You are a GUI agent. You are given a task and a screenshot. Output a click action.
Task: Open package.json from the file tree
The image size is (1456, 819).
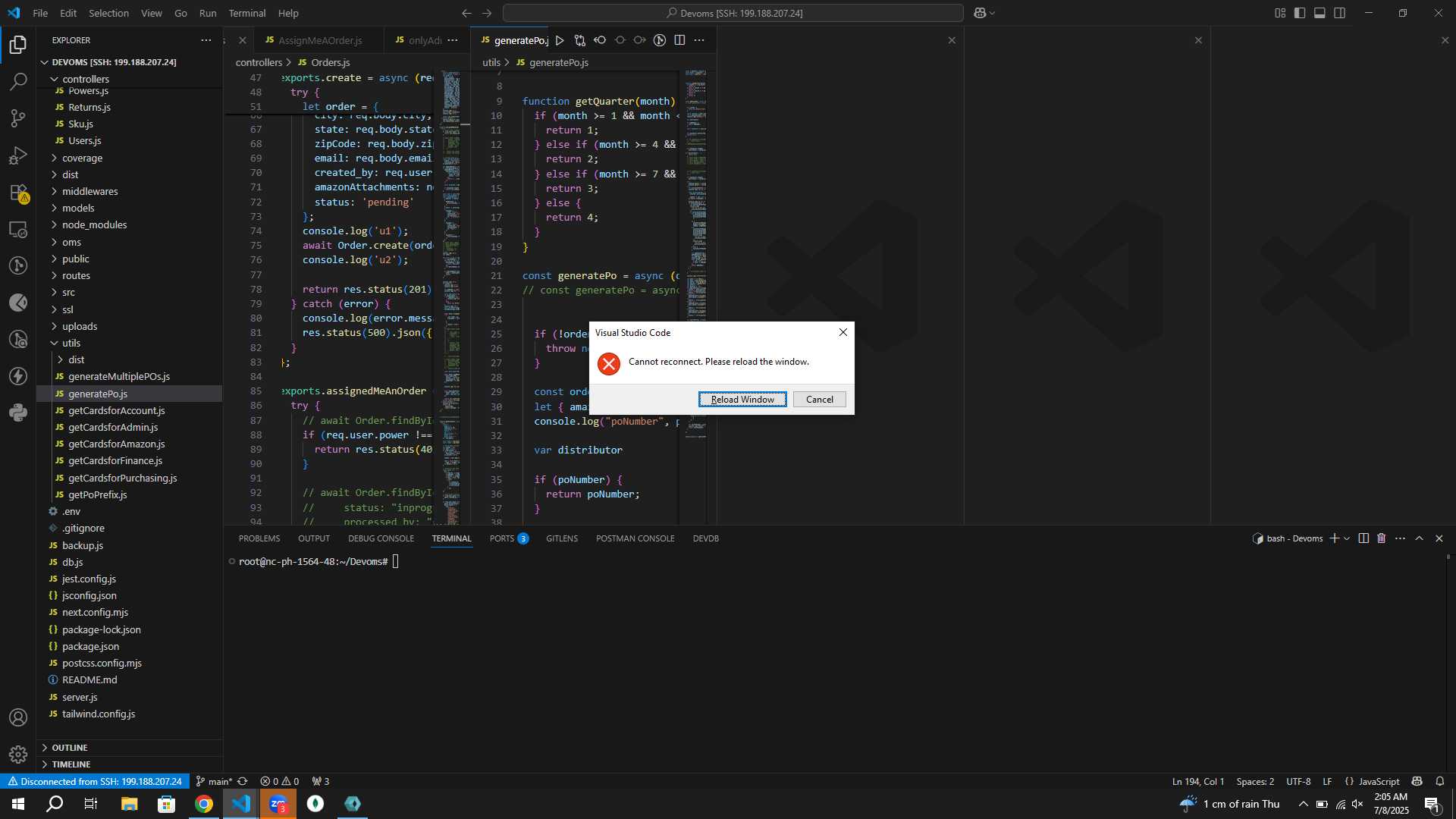click(x=129, y=646)
